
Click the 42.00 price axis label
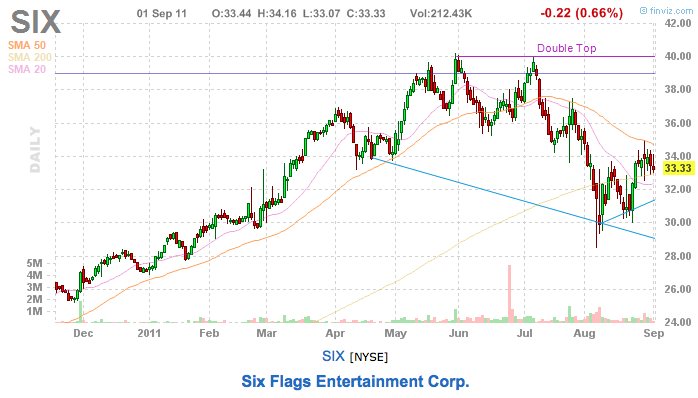(x=678, y=23)
